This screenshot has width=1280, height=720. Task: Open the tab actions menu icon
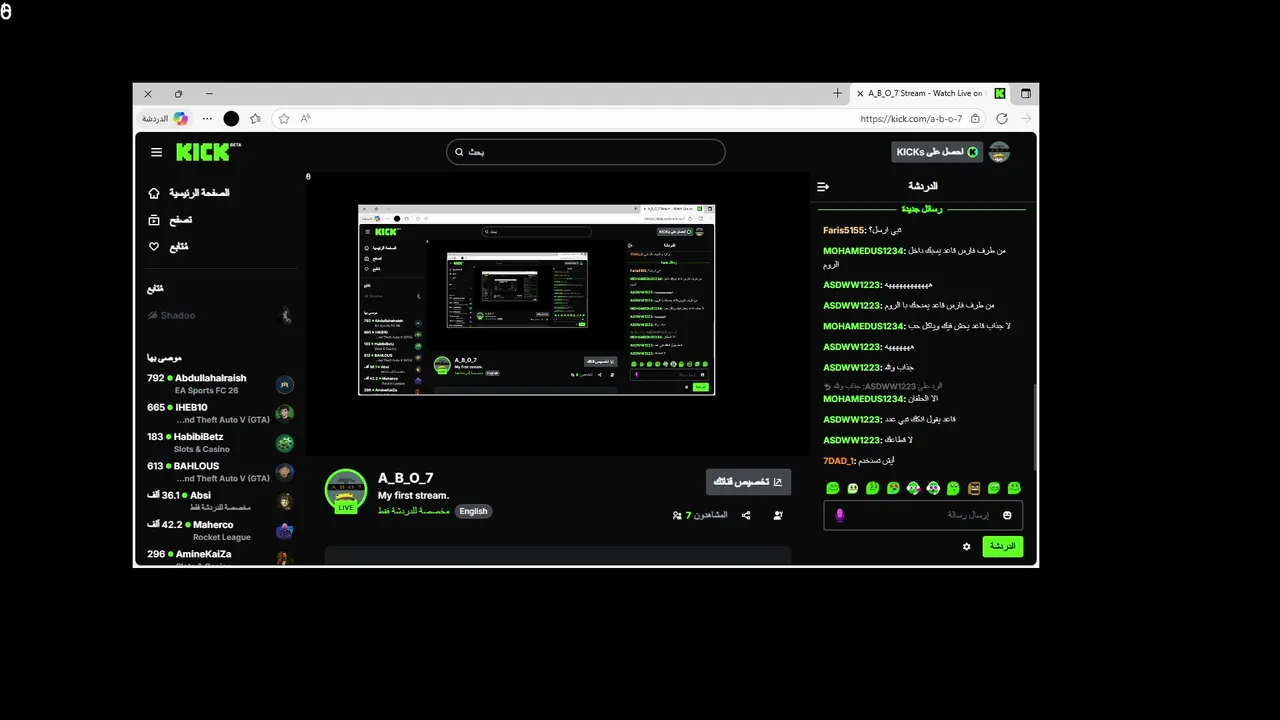[x=1025, y=93]
